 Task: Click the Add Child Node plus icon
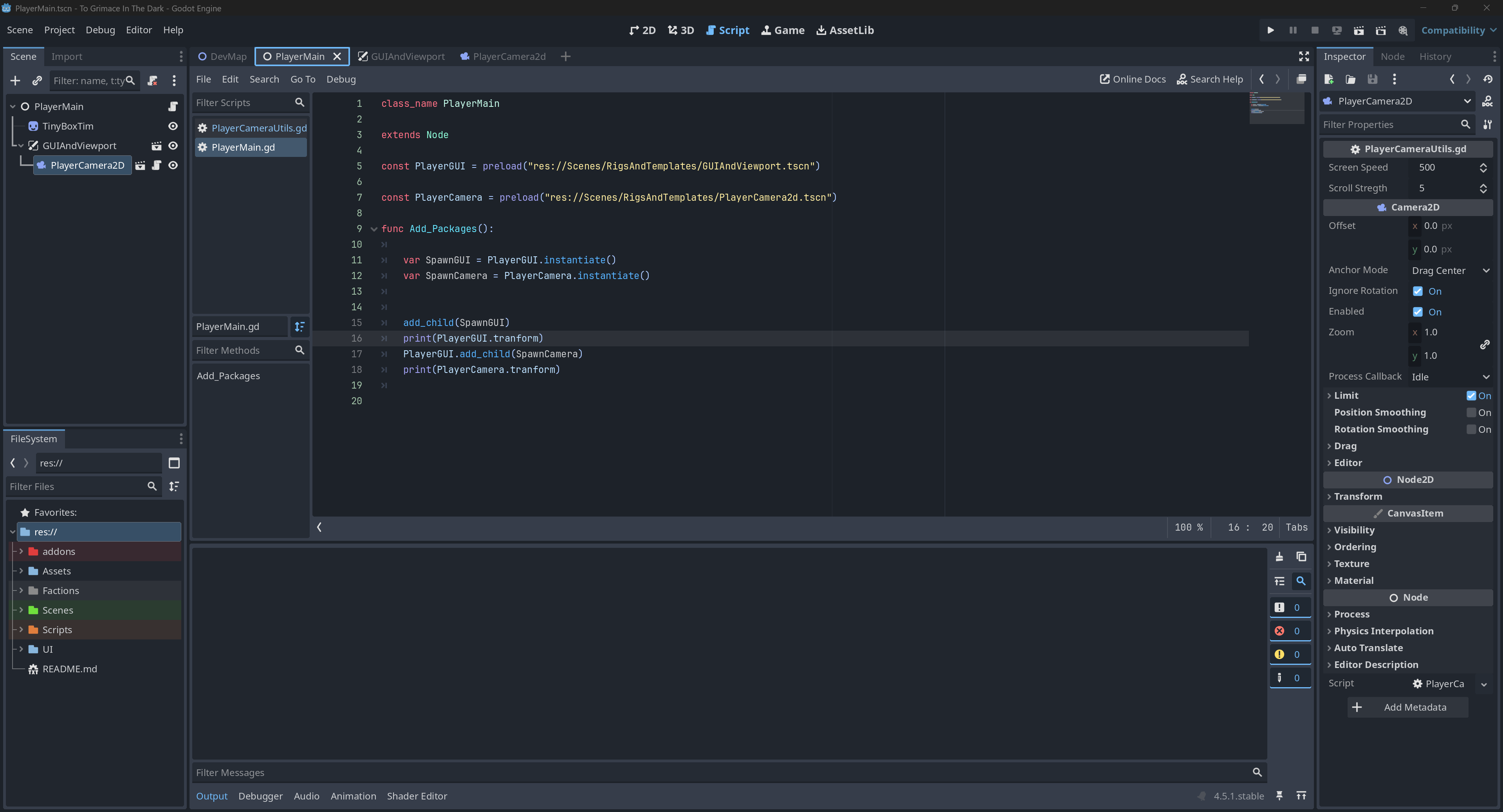[x=15, y=81]
